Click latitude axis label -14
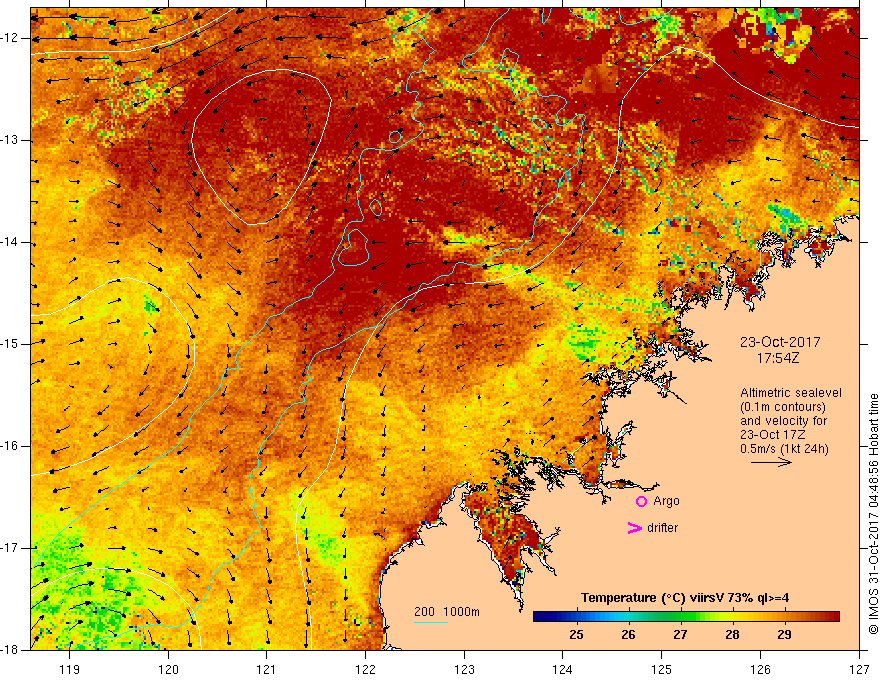 (x=10, y=242)
